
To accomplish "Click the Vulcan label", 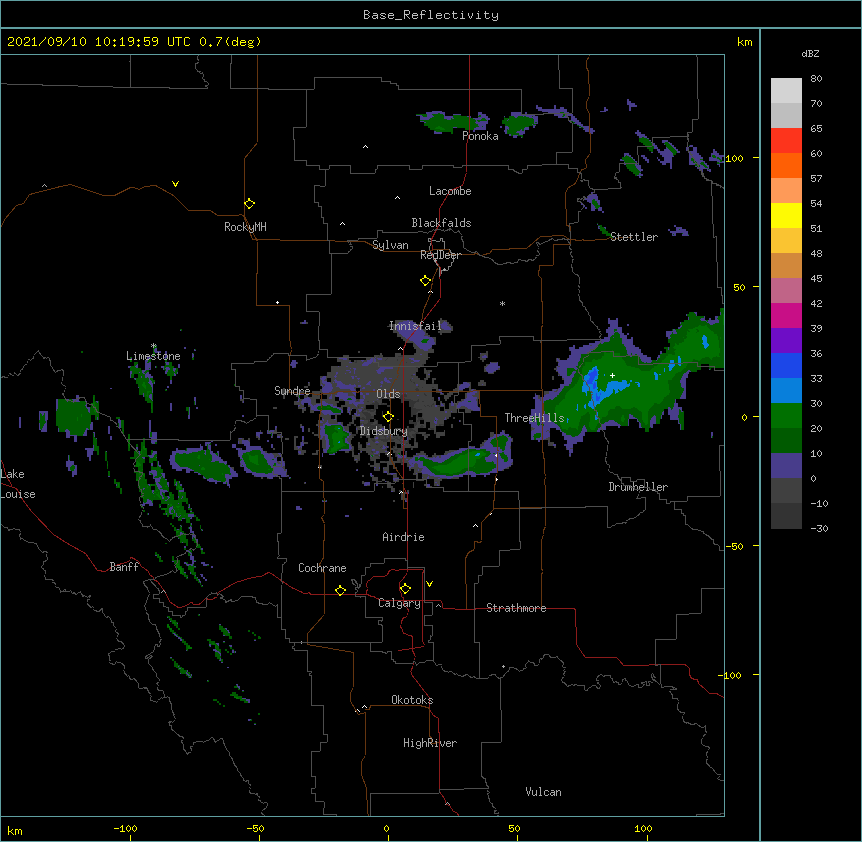I will (543, 792).
